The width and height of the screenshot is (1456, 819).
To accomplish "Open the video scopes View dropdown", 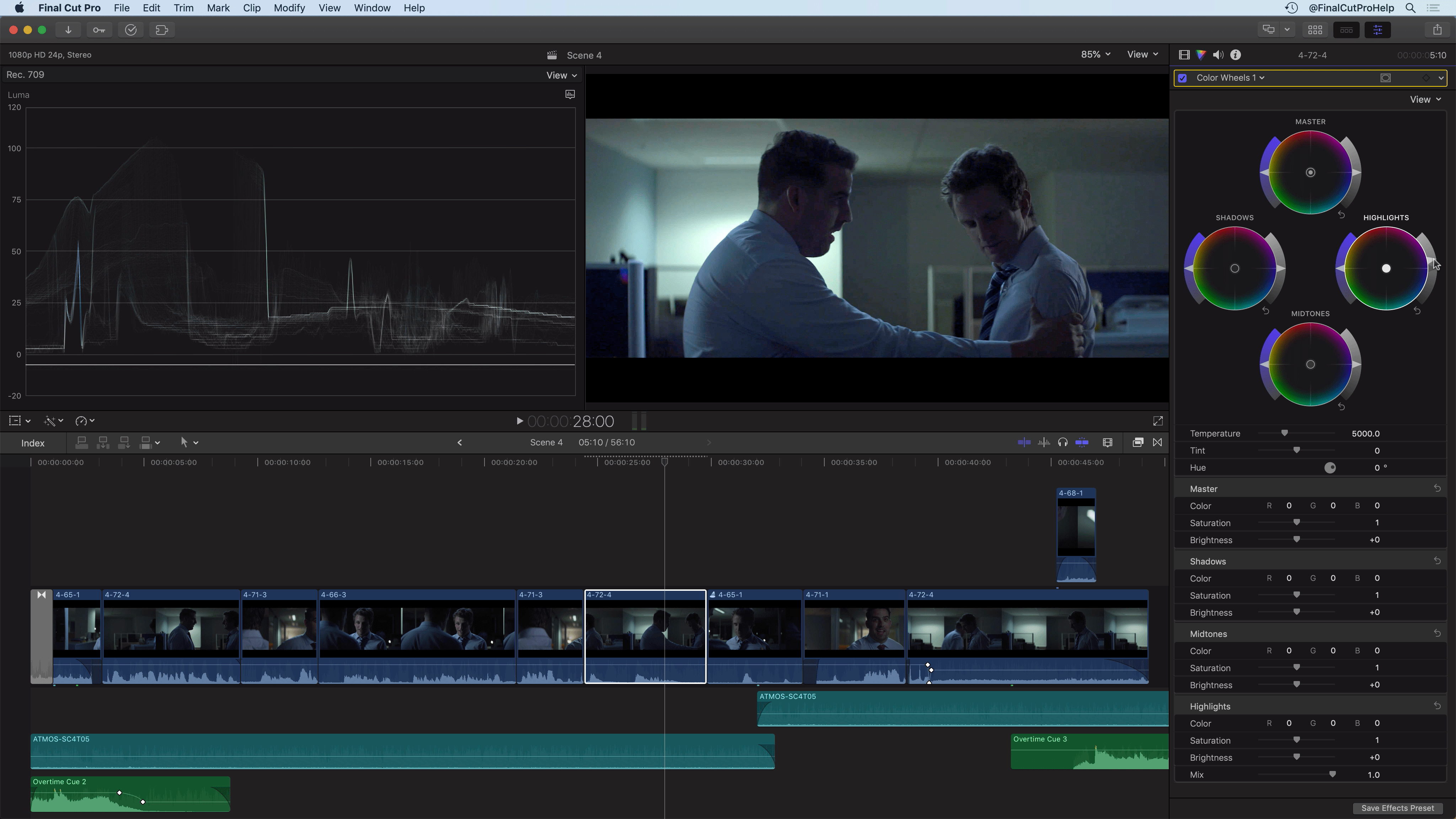I will click(561, 75).
